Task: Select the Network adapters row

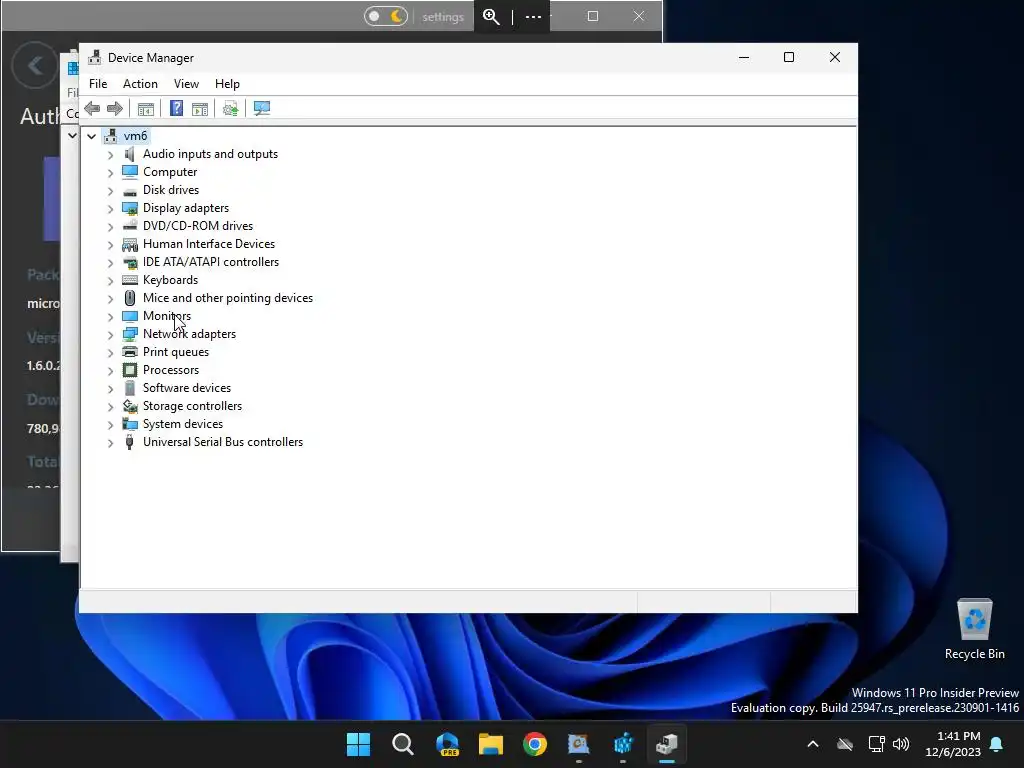Action: tap(189, 334)
